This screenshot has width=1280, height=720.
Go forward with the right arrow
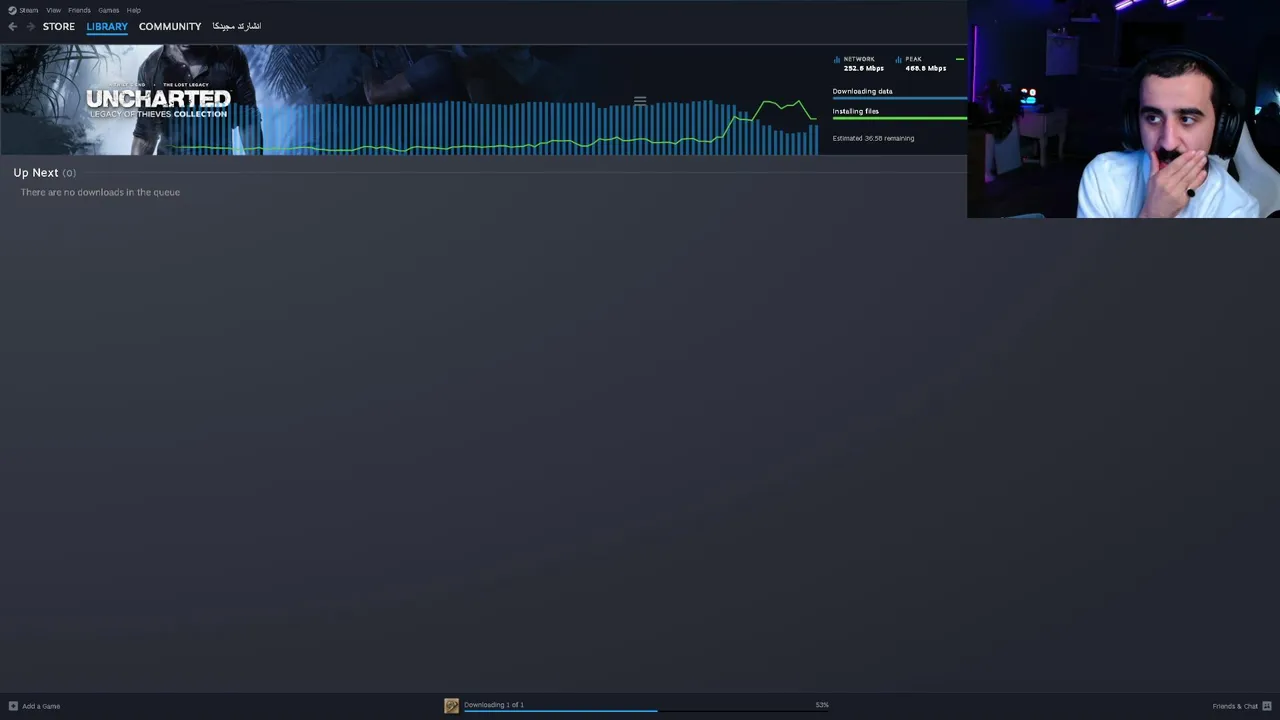point(30,26)
